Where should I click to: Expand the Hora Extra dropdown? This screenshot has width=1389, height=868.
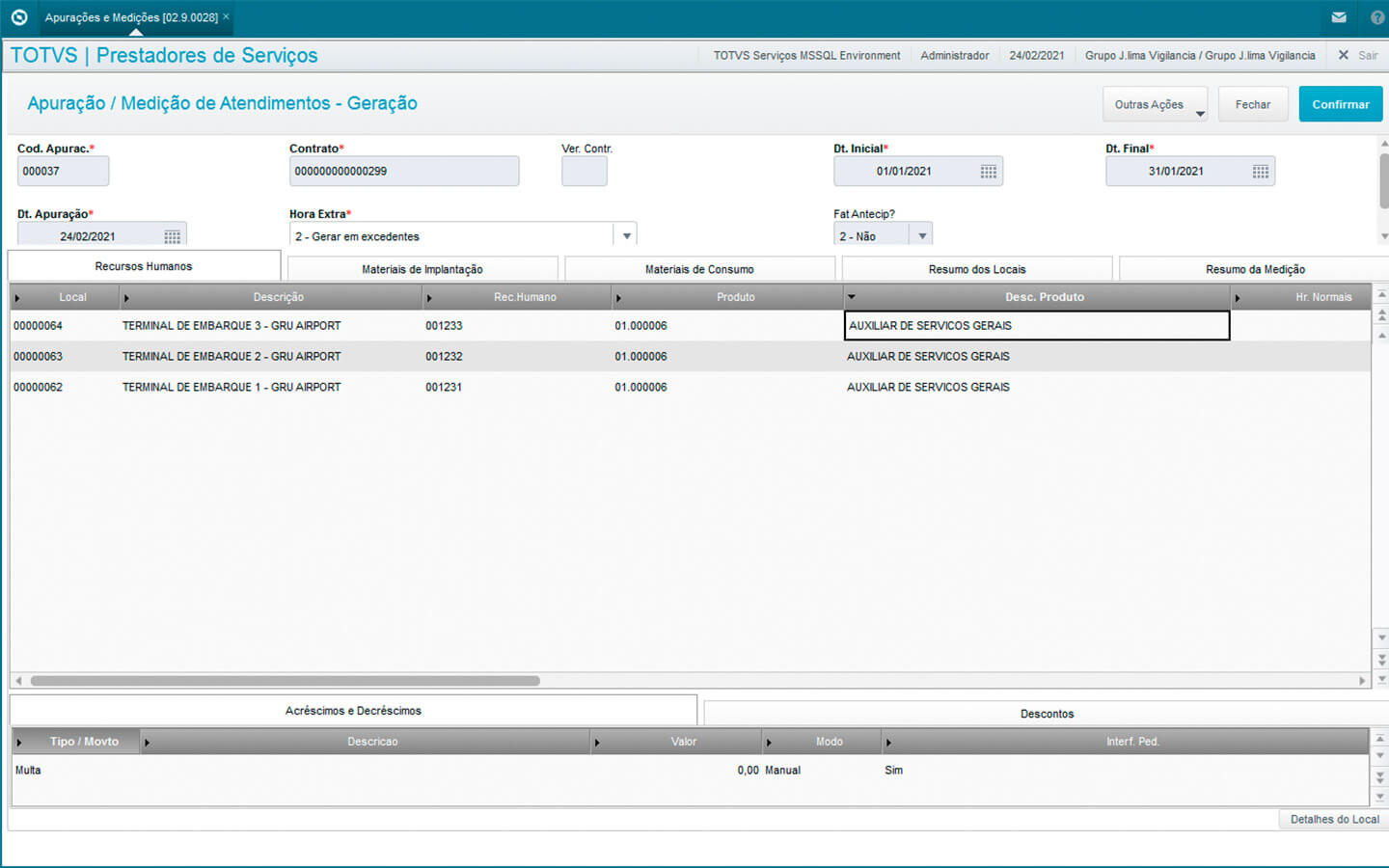(626, 236)
